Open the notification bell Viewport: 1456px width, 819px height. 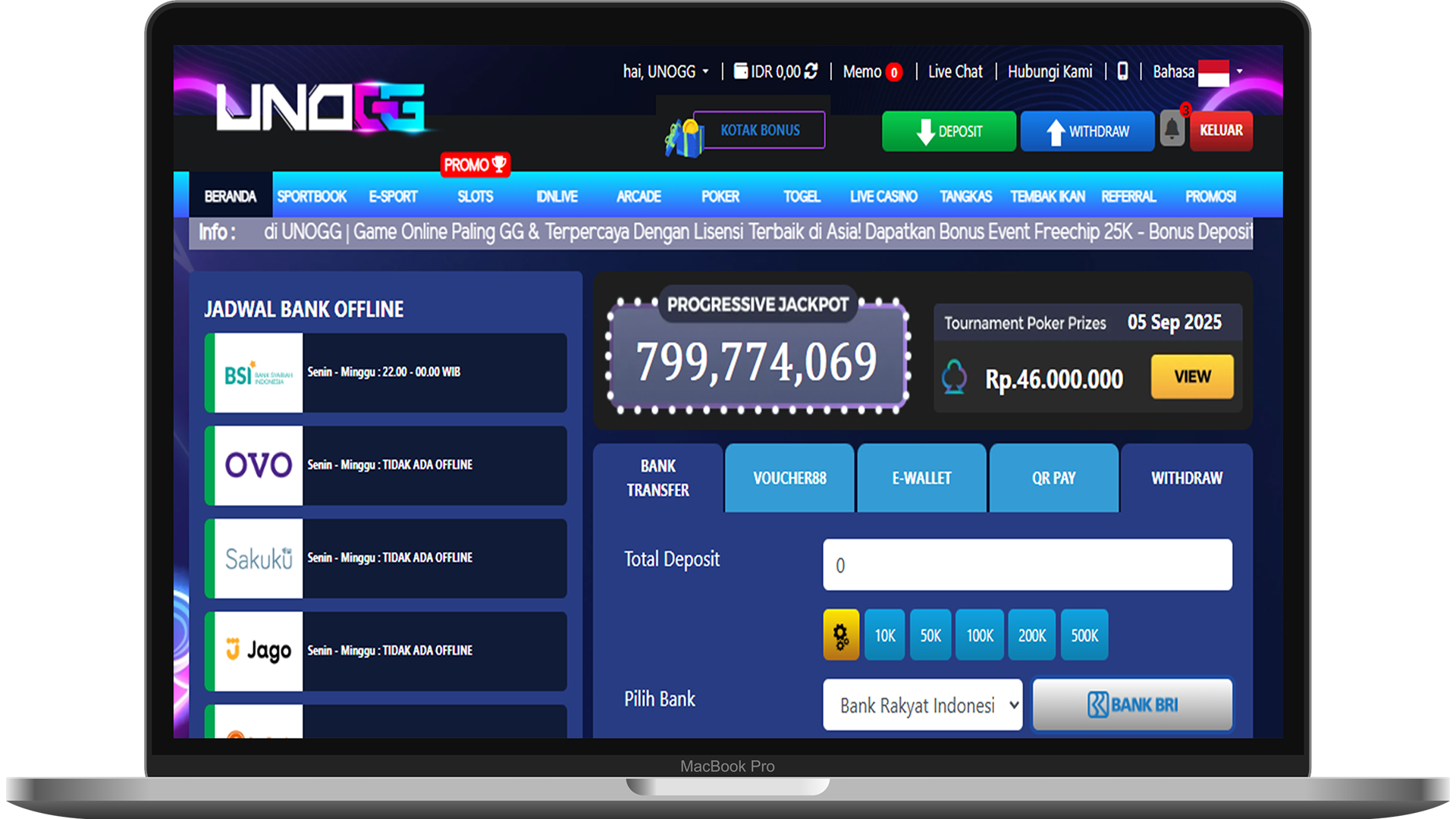tap(1172, 130)
